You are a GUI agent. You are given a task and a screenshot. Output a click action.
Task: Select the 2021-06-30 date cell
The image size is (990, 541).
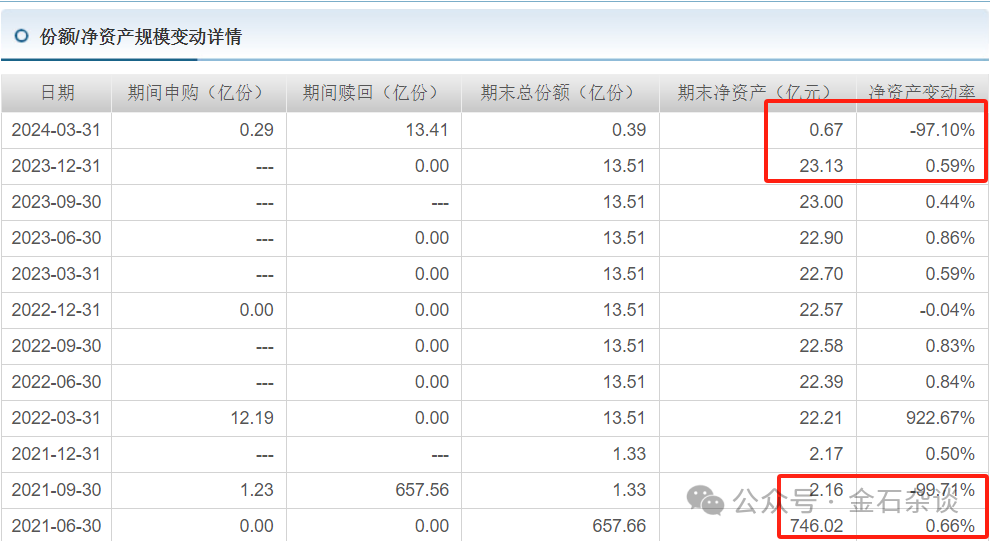click(56, 526)
